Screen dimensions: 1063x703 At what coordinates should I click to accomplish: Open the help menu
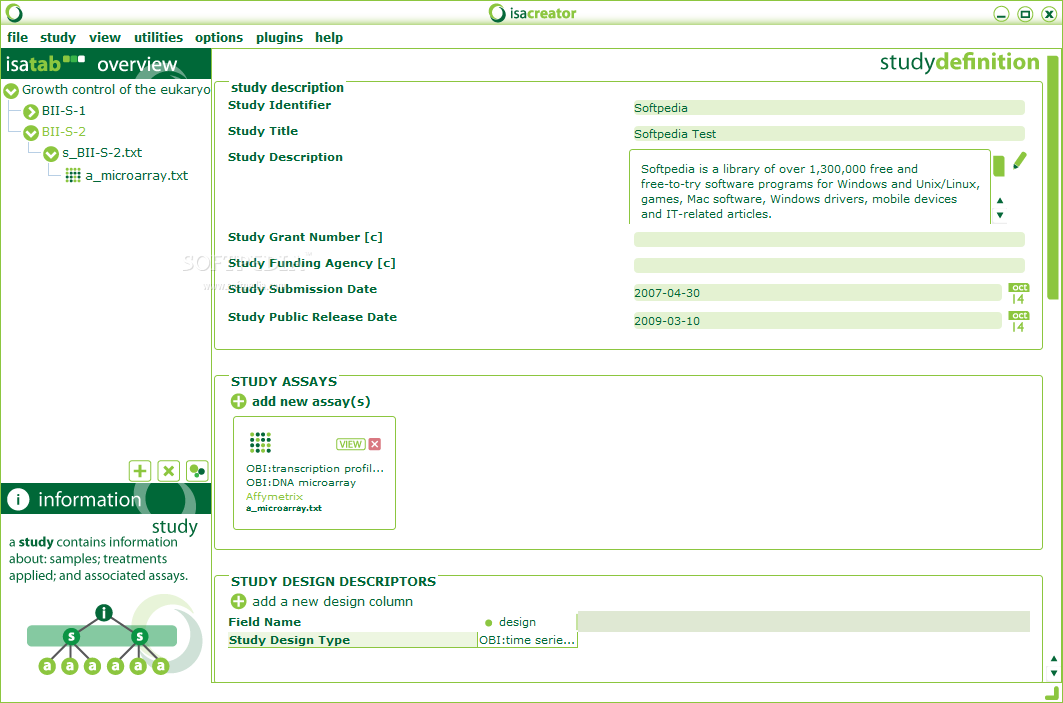pos(329,37)
